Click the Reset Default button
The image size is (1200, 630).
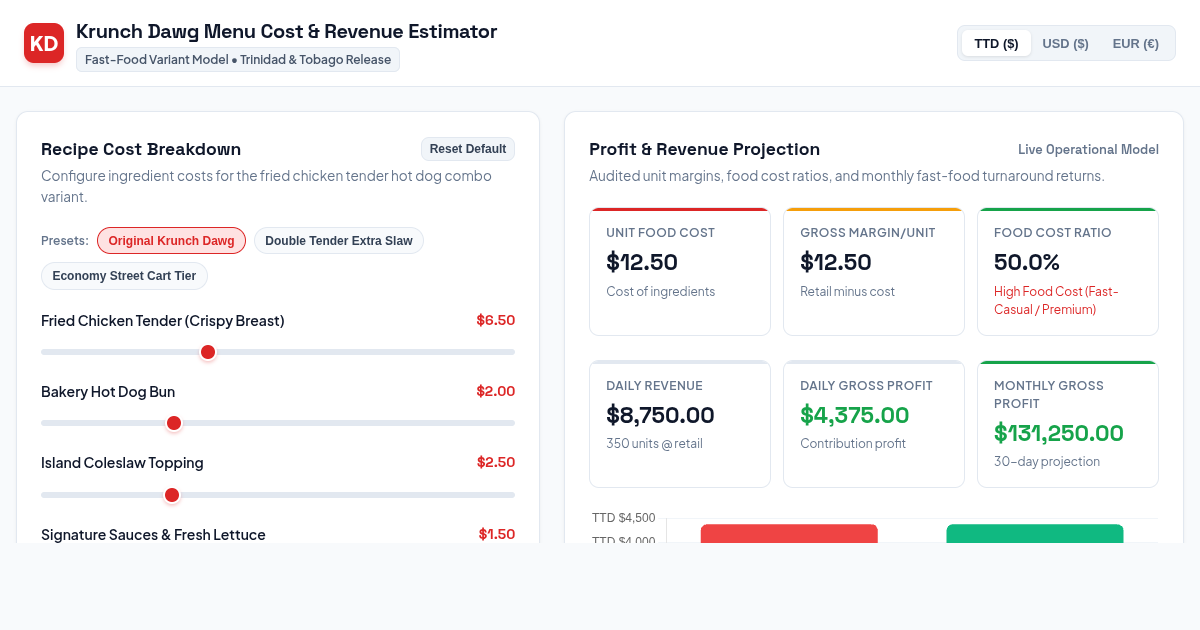point(468,149)
